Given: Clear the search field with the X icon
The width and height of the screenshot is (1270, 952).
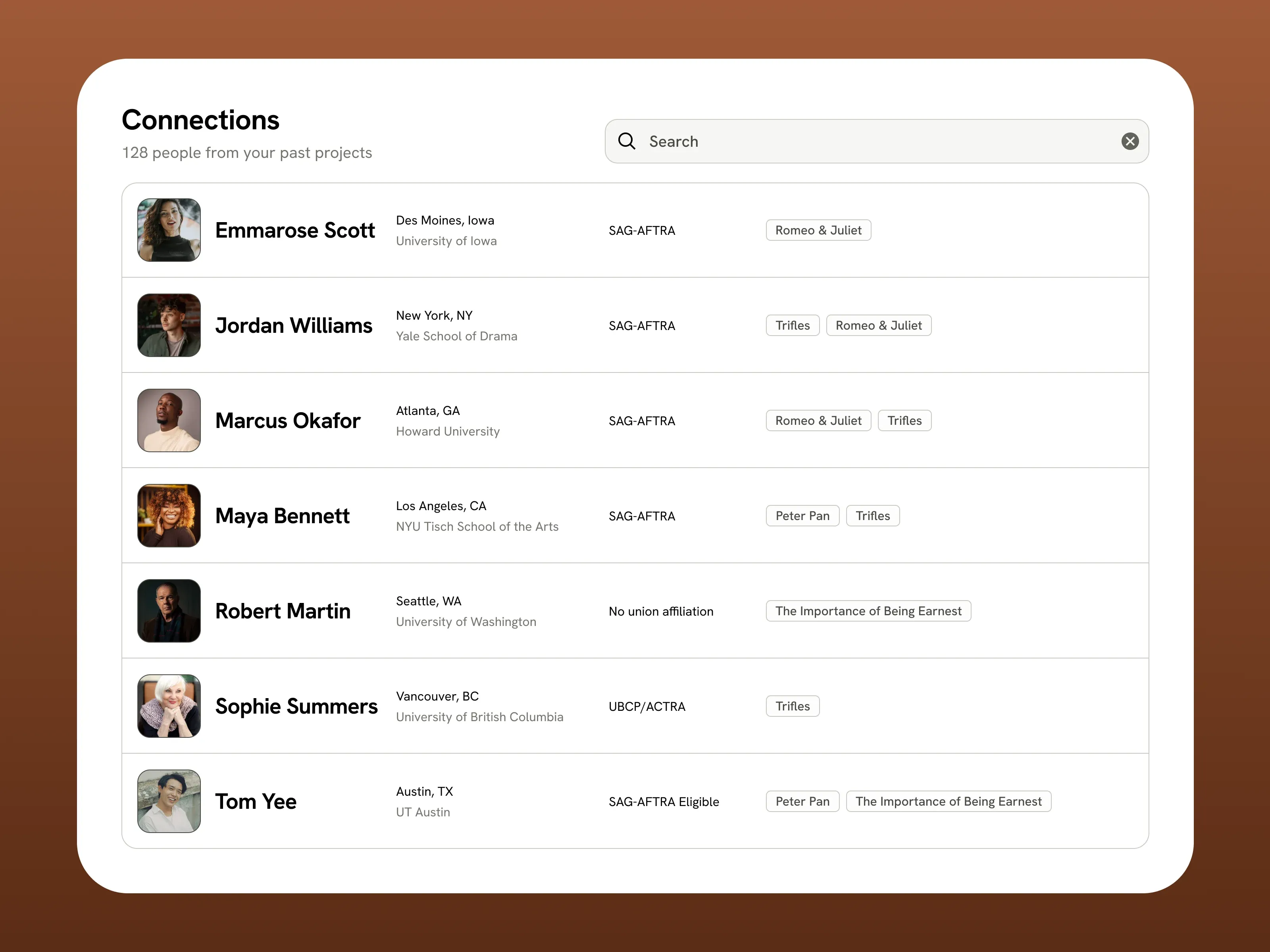Looking at the screenshot, I should 1130,141.
